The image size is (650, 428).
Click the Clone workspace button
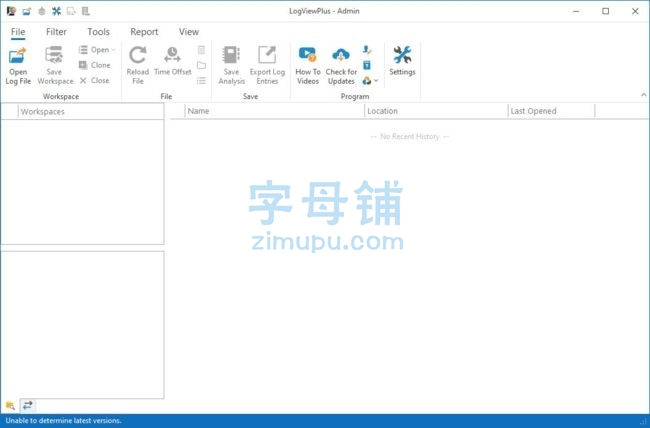click(x=95, y=65)
